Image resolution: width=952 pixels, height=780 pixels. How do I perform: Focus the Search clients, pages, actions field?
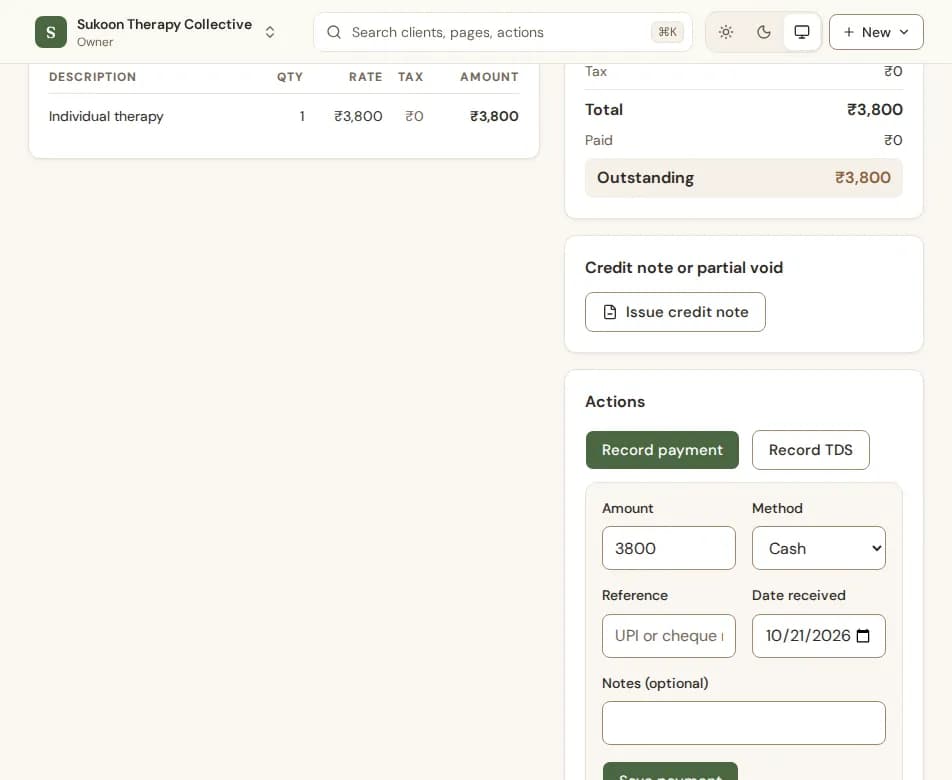[x=503, y=32]
